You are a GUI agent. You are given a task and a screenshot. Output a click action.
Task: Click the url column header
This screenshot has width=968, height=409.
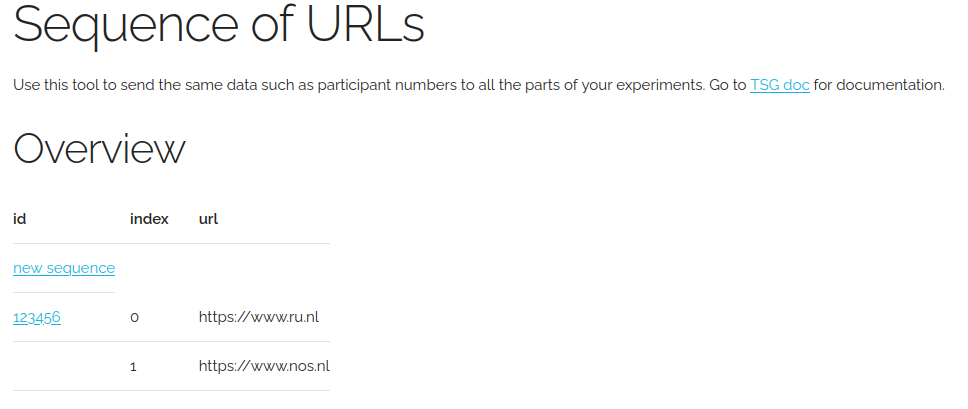(x=208, y=219)
